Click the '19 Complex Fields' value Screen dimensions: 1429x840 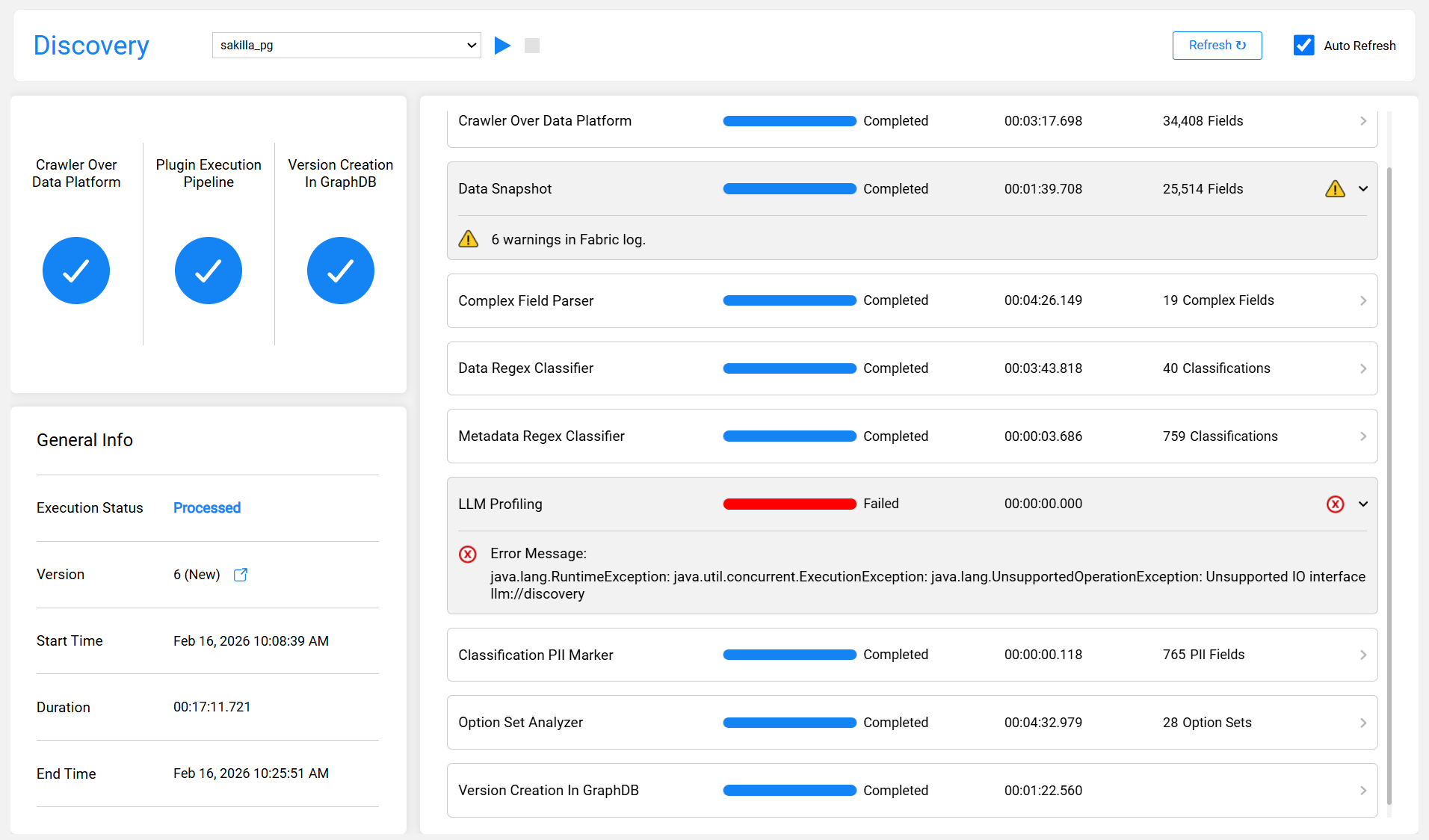1218,300
